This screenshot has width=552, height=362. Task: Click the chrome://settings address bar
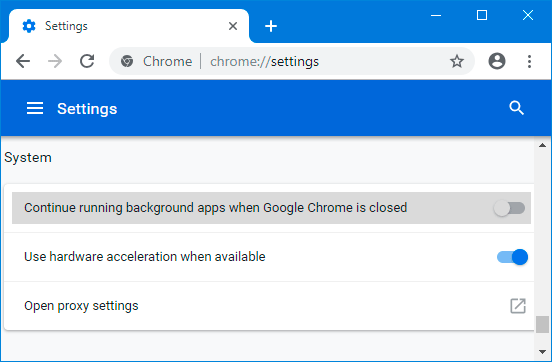click(292, 61)
